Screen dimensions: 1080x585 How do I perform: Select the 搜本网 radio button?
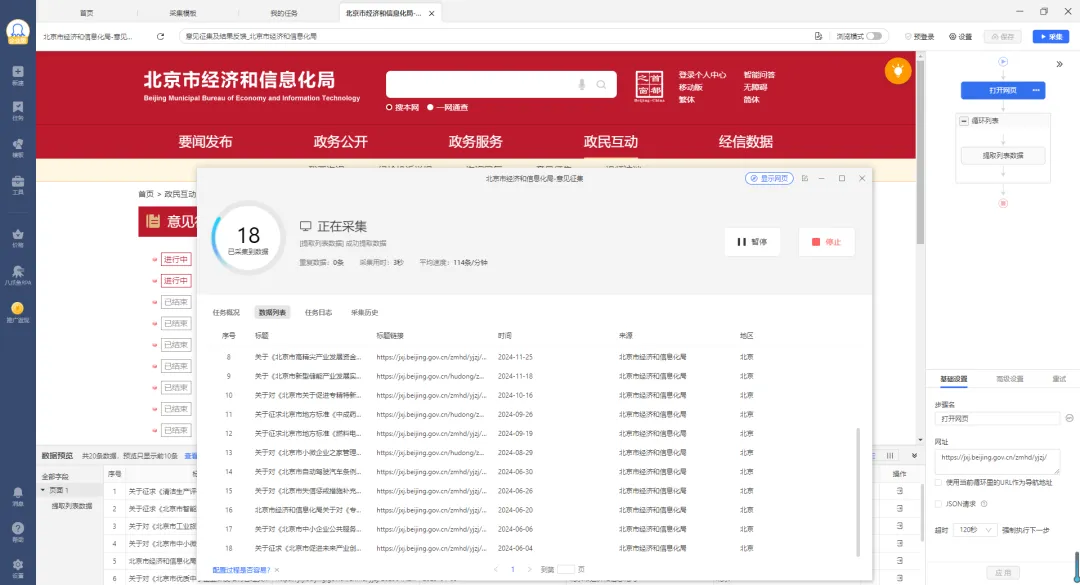tap(389, 107)
